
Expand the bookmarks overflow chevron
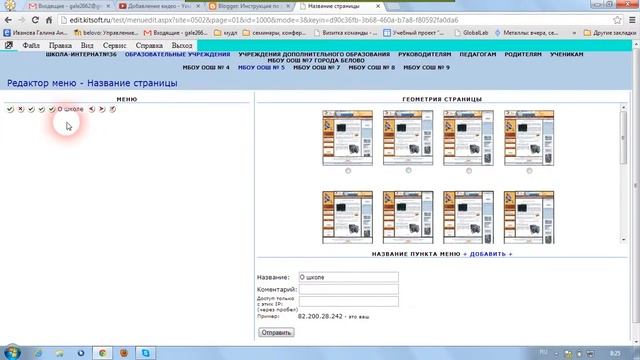pos(574,33)
